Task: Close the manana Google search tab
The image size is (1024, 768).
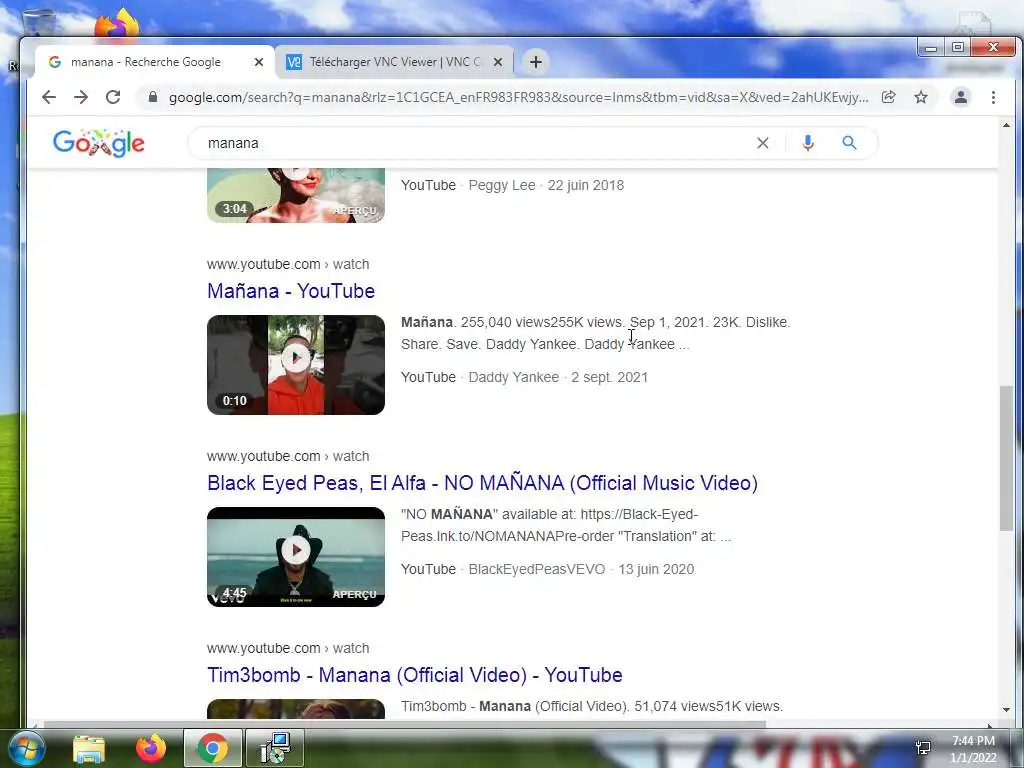Action: (x=259, y=62)
